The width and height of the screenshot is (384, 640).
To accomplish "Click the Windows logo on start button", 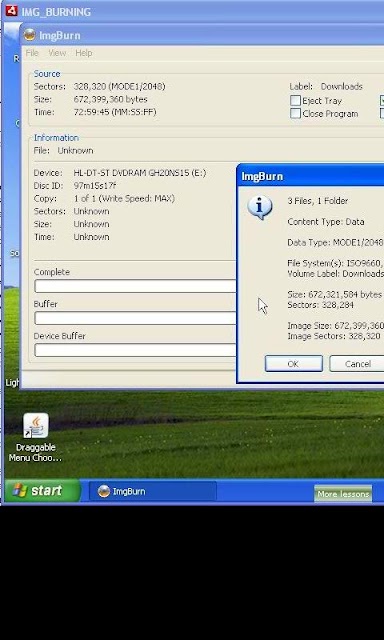I will pos(19,490).
